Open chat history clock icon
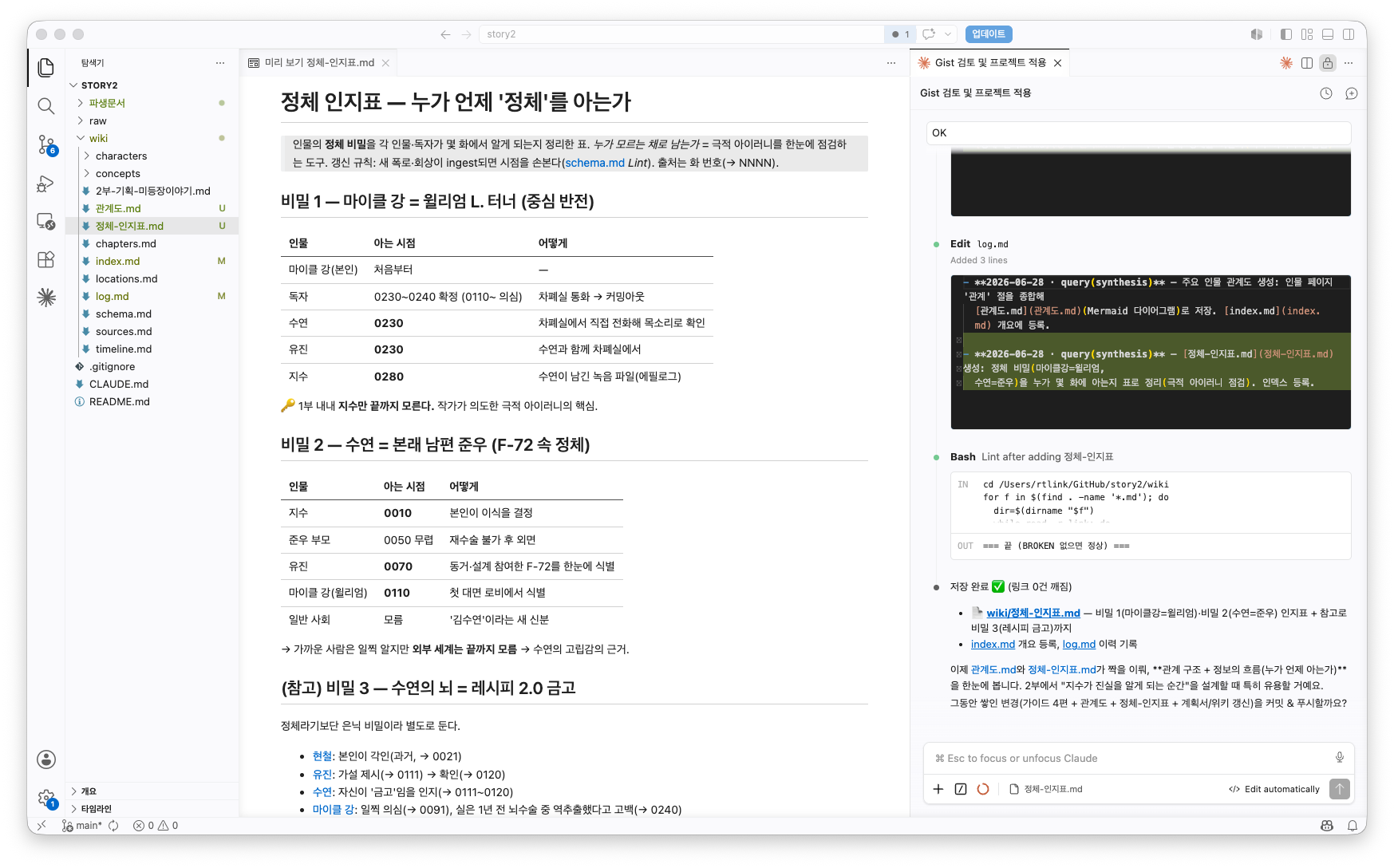This screenshot has height=868, width=1394. click(1326, 93)
